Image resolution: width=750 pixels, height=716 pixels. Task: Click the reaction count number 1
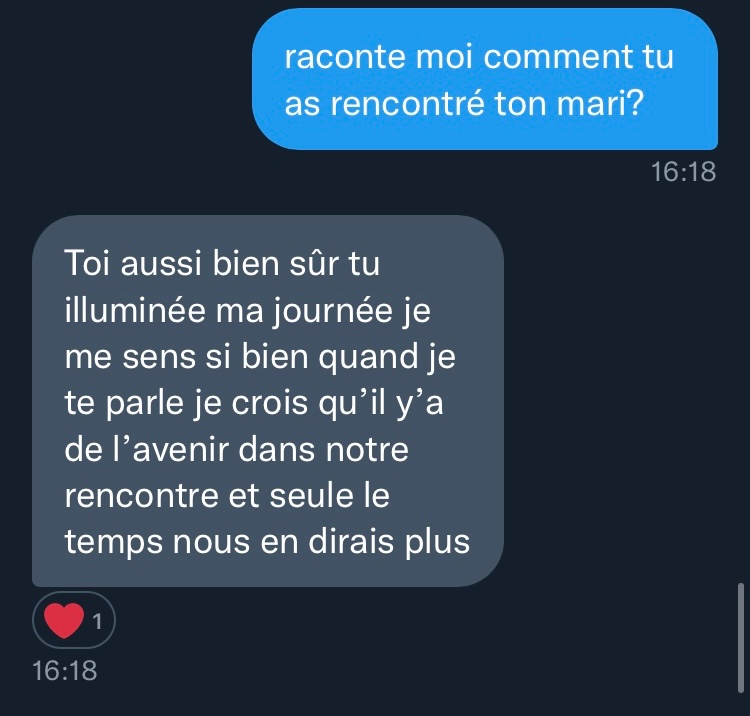click(97, 622)
